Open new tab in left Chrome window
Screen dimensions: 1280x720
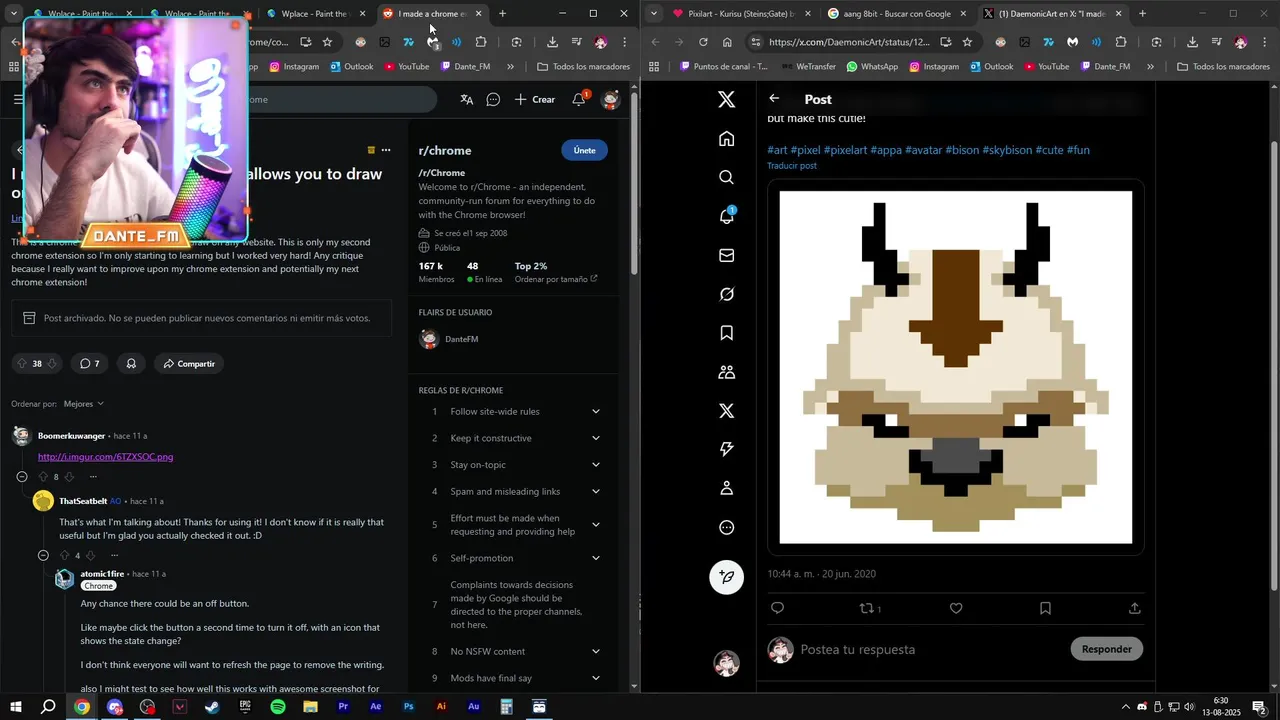(502, 14)
